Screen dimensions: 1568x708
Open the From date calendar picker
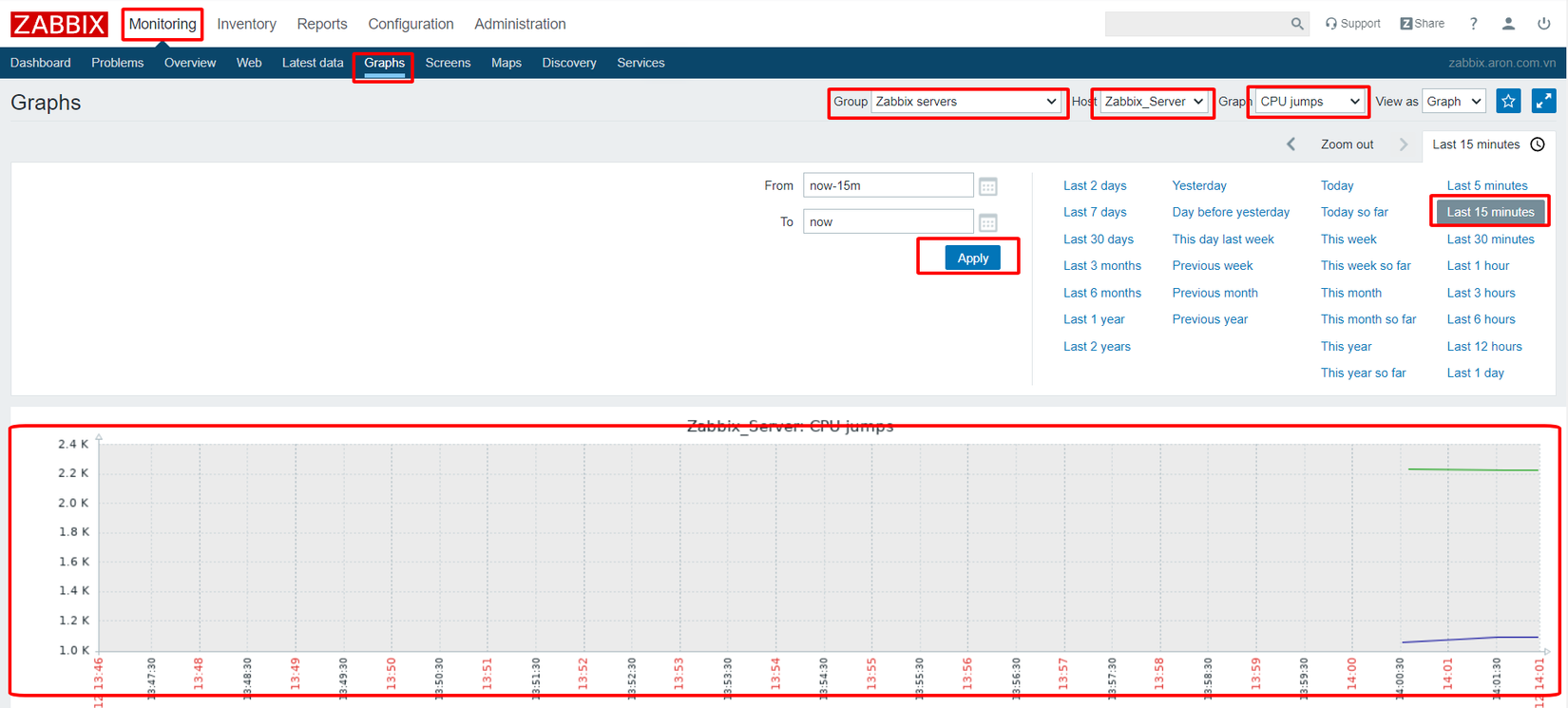pyautogui.click(x=988, y=186)
